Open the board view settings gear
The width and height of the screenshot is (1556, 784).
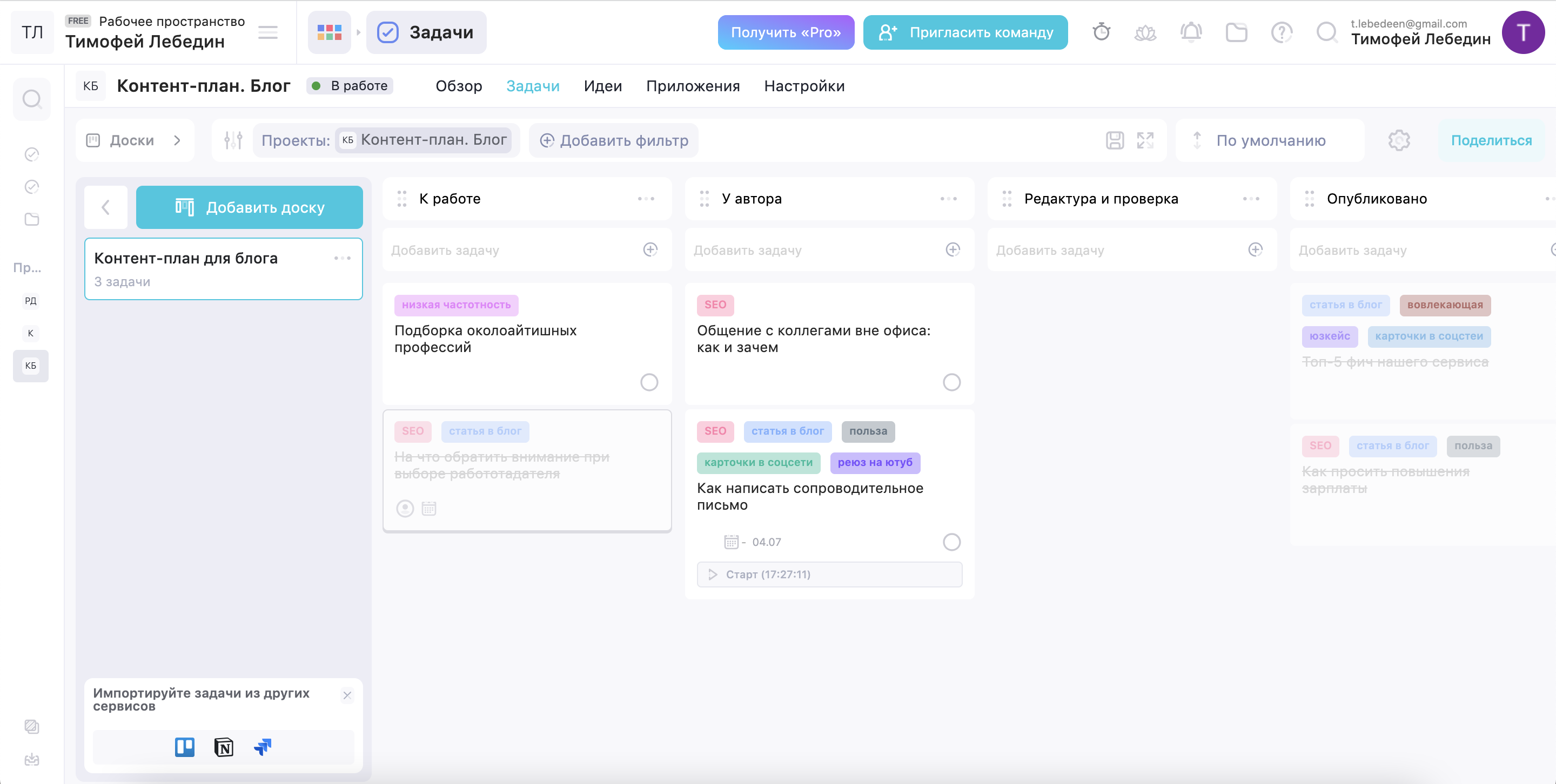(x=1398, y=140)
